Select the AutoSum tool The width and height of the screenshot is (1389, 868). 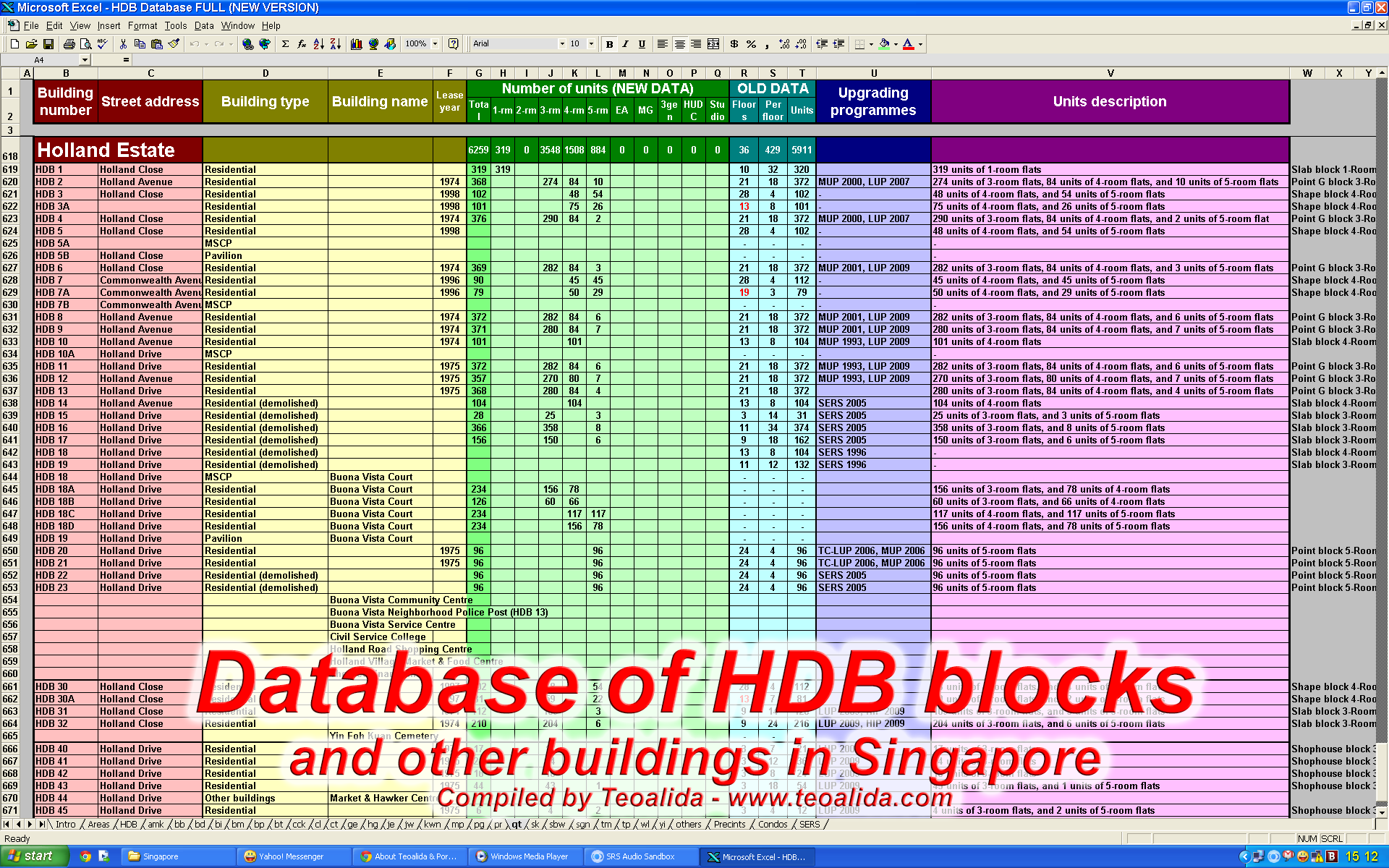tap(284, 44)
